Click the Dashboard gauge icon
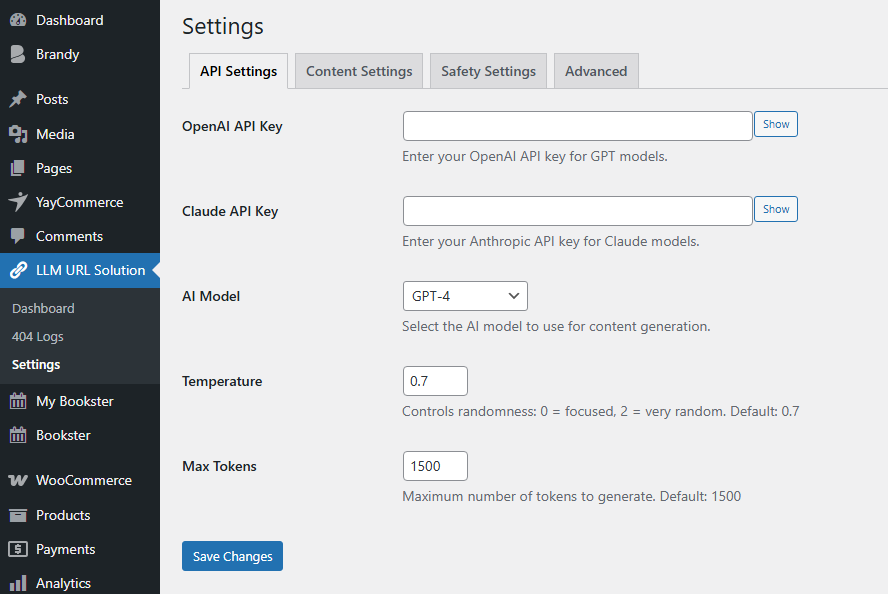 18,20
